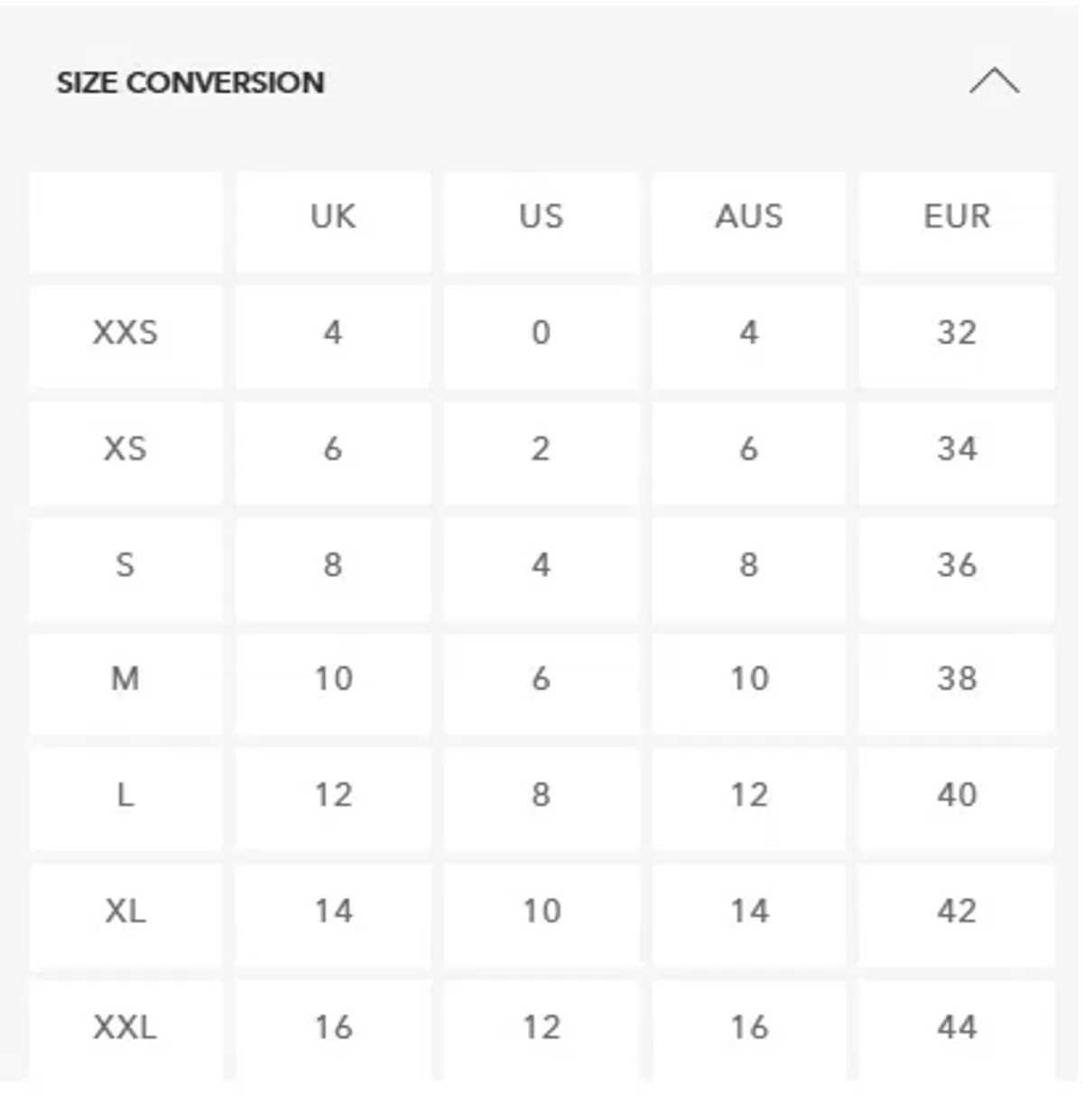Click the SIZE CONVERSION heading
Image resolution: width=1083 pixels, height=1120 pixels.
(x=190, y=83)
